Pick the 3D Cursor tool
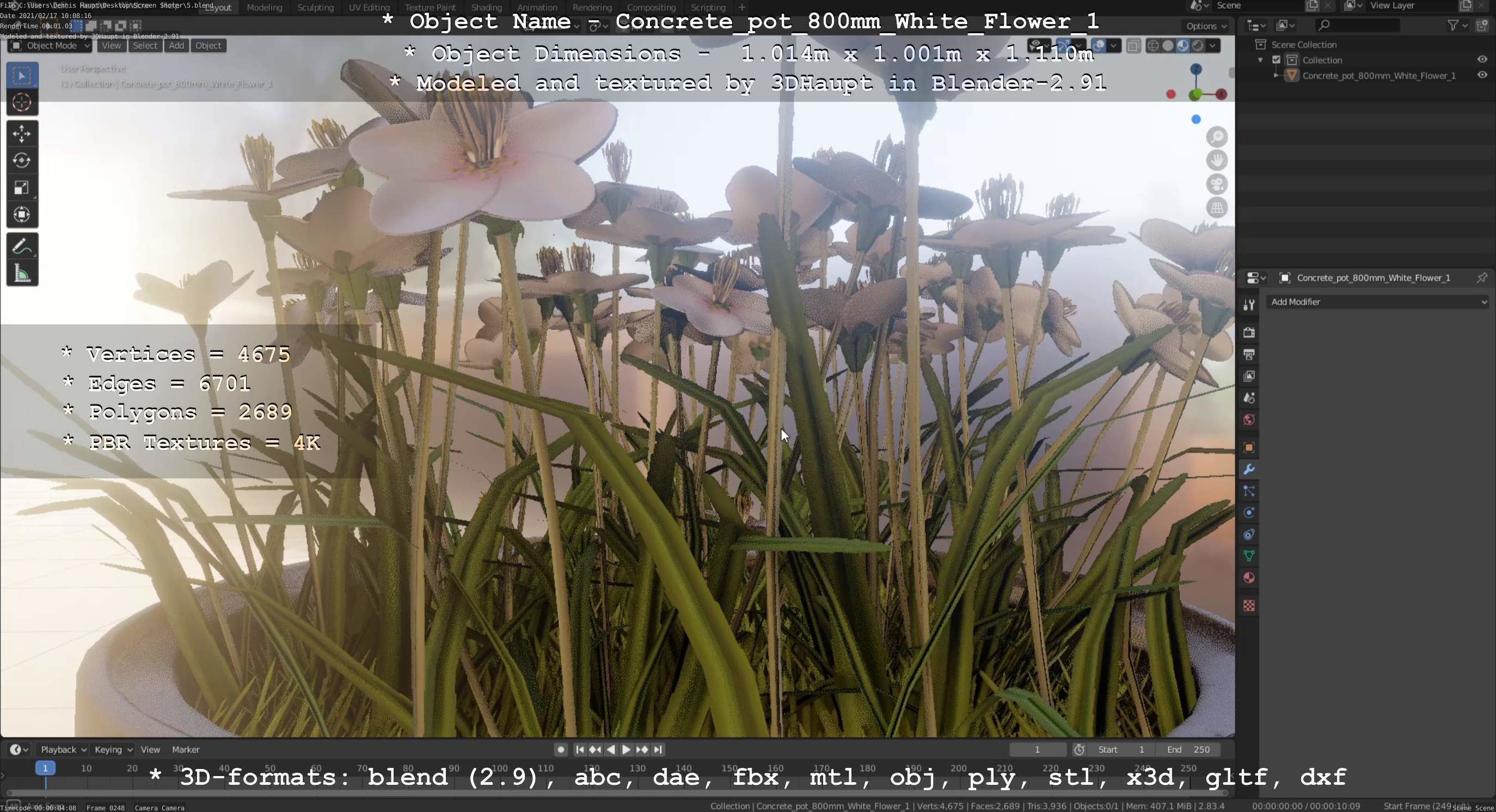This screenshot has width=1496, height=812. tap(21, 102)
